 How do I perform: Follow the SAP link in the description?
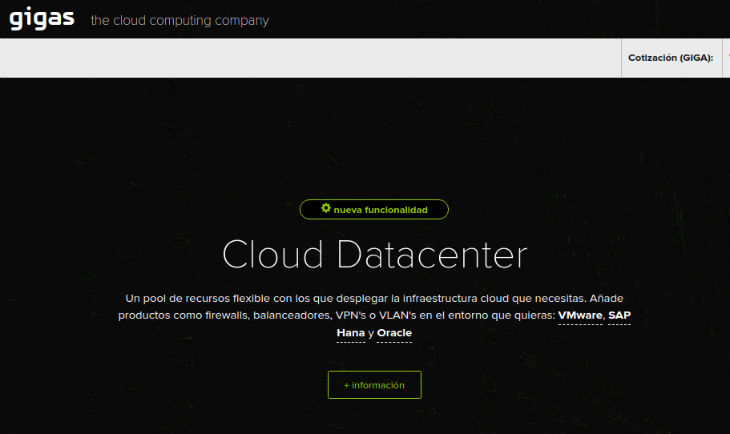[620, 315]
